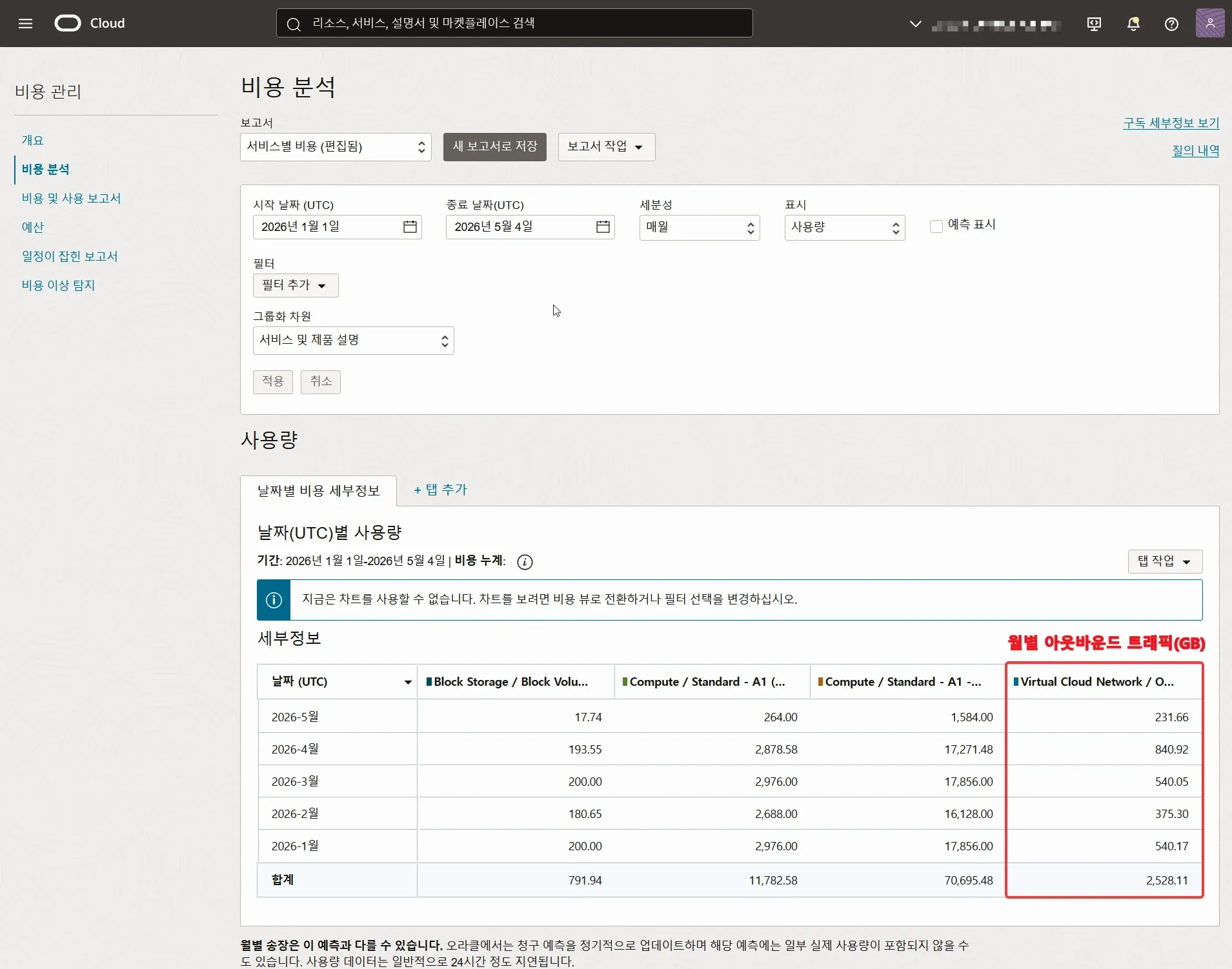This screenshot has width=1232, height=969.
Task: Open the granularity monthly dropdown
Action: tap(700, 227)
